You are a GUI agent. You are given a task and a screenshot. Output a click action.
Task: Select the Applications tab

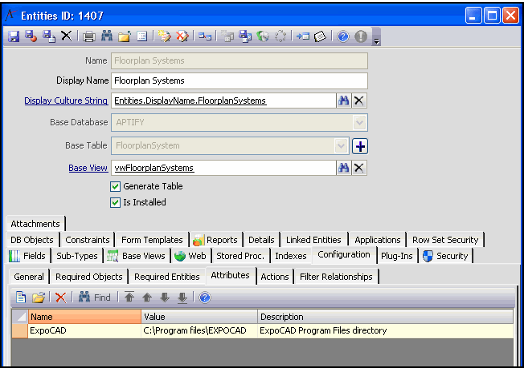click(x=377, y=240)
